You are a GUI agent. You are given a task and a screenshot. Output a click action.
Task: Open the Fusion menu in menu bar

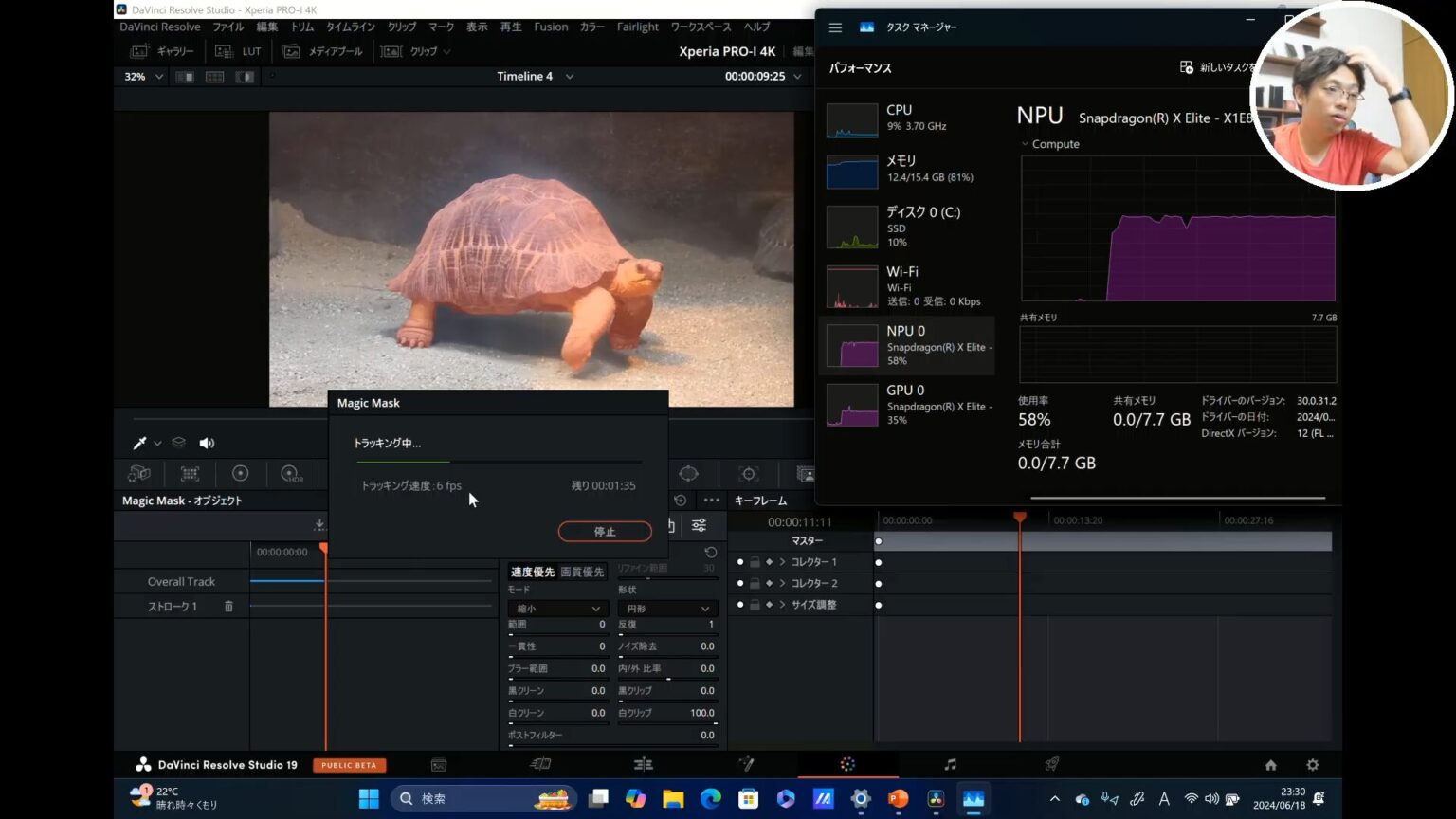pyautogui.click(x=551, y=27)
